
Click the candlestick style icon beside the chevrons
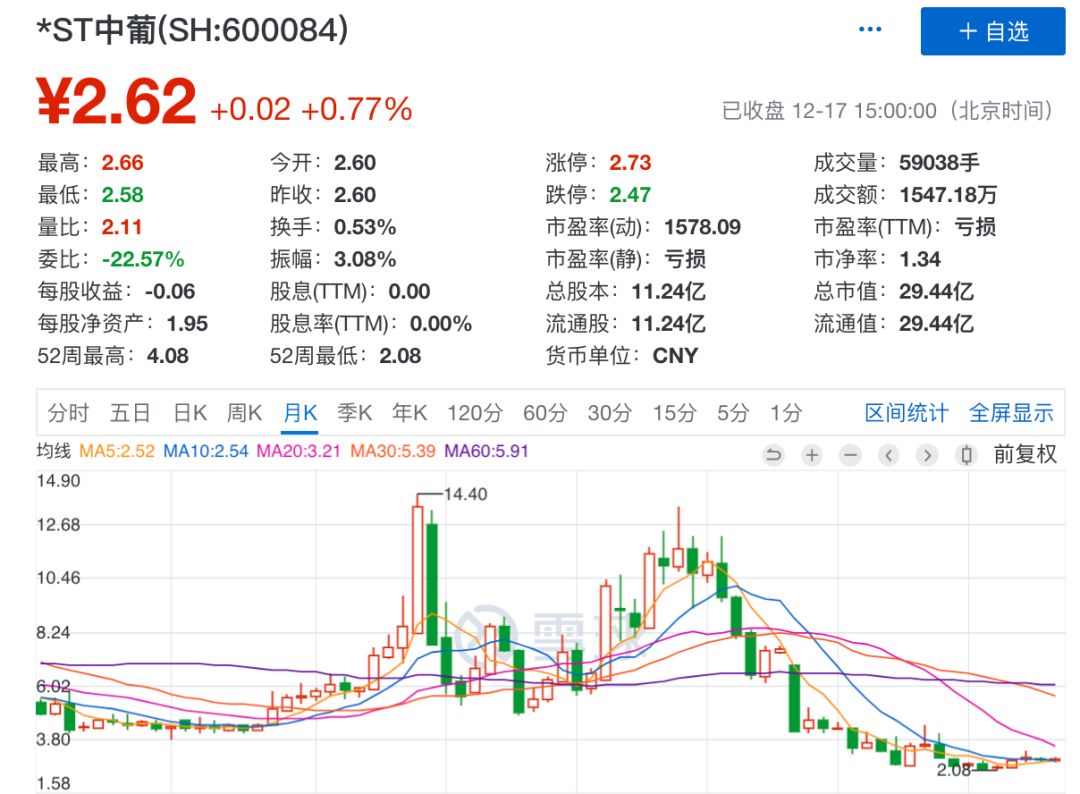pos(965,455)
